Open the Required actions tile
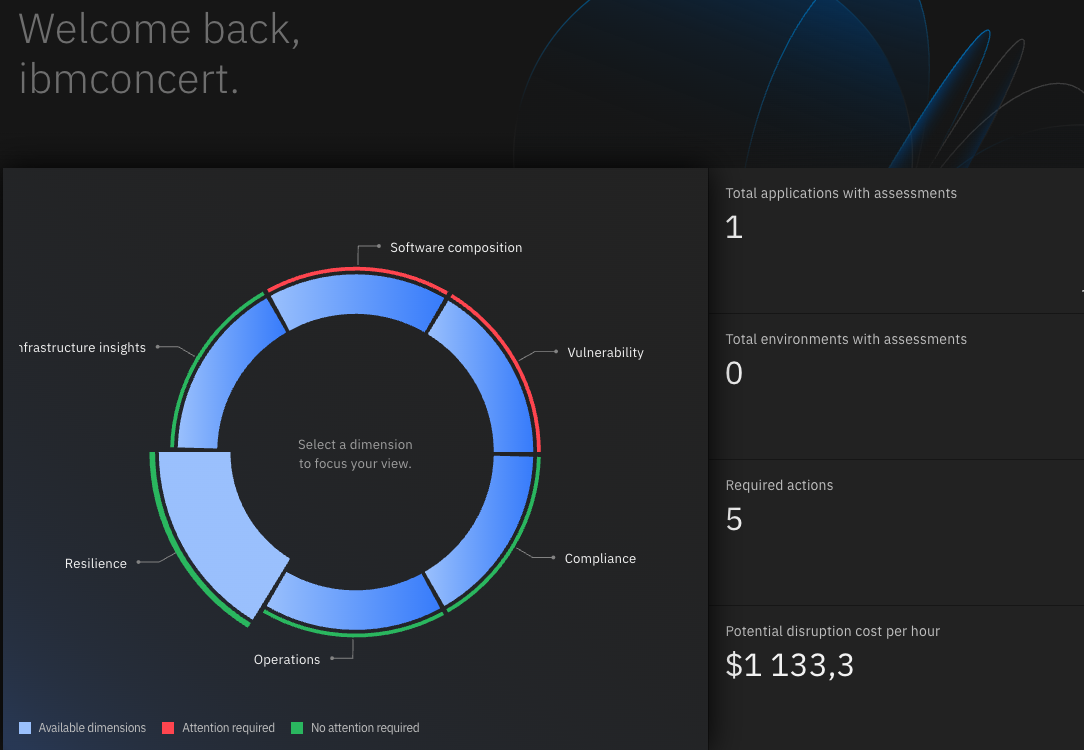 pyautogui.click(x=896, y=533)
